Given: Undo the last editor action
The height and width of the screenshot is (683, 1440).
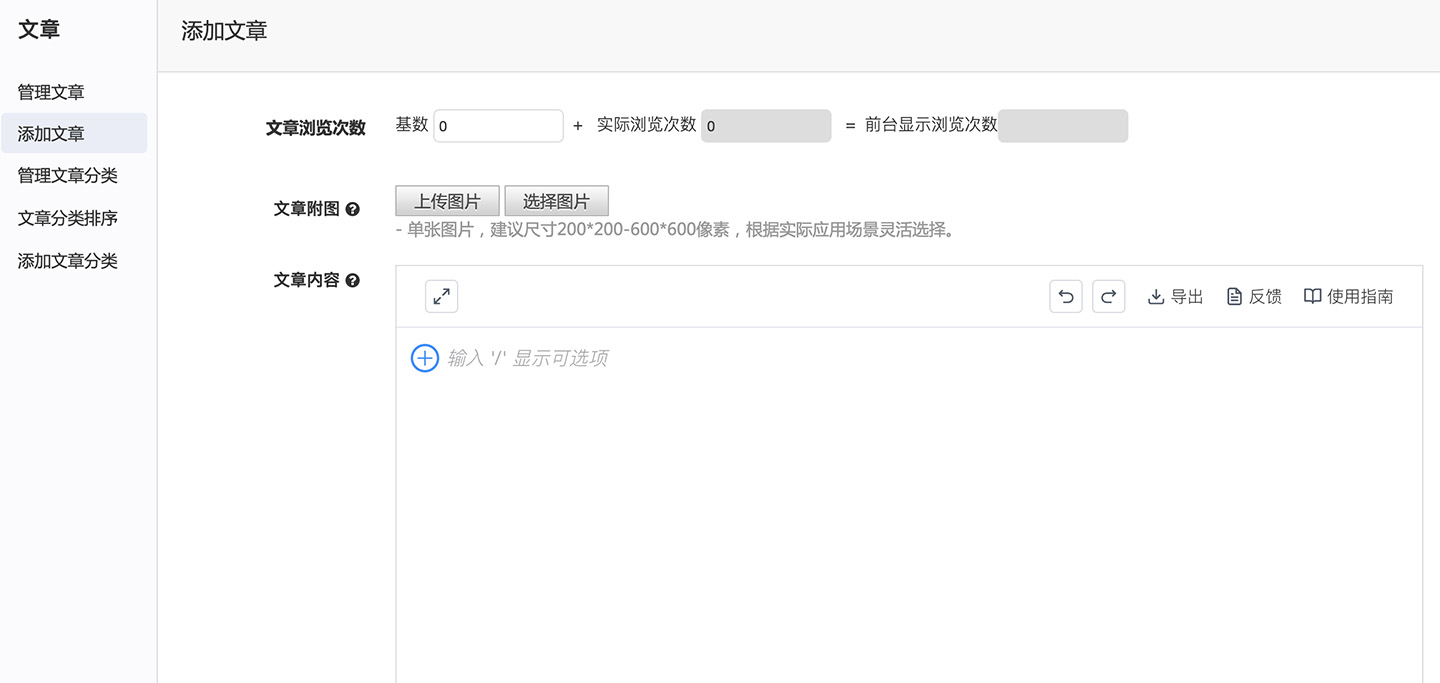Looking at the screenshot, I should 1066,296.
